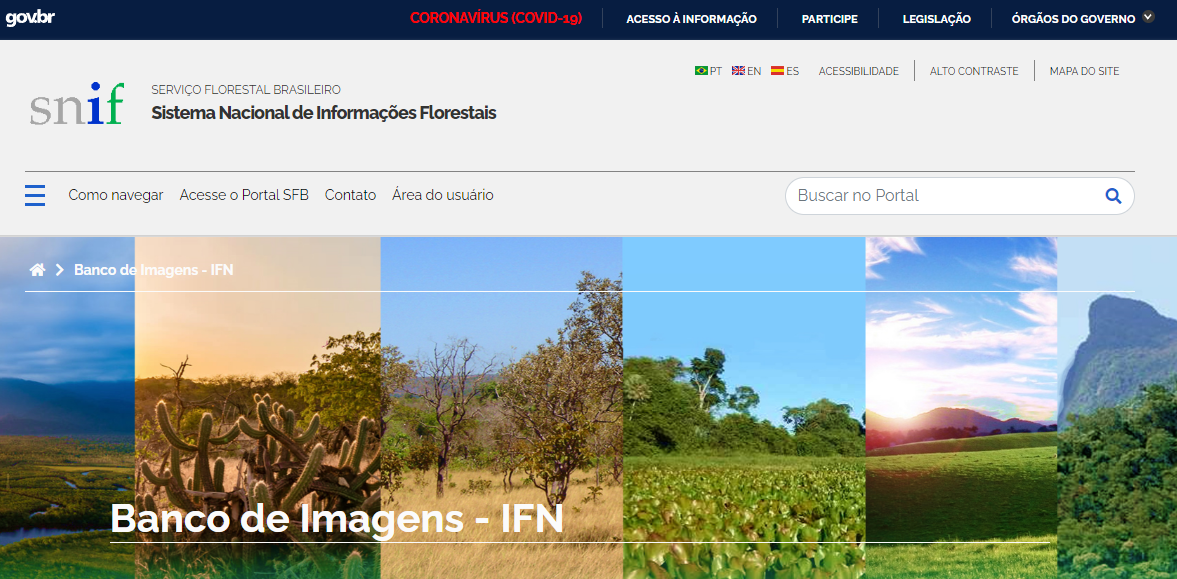Screen dimensions: 1177x579
Task: Open Acesso à Informação menu
Action: click(x=691, y=20)
